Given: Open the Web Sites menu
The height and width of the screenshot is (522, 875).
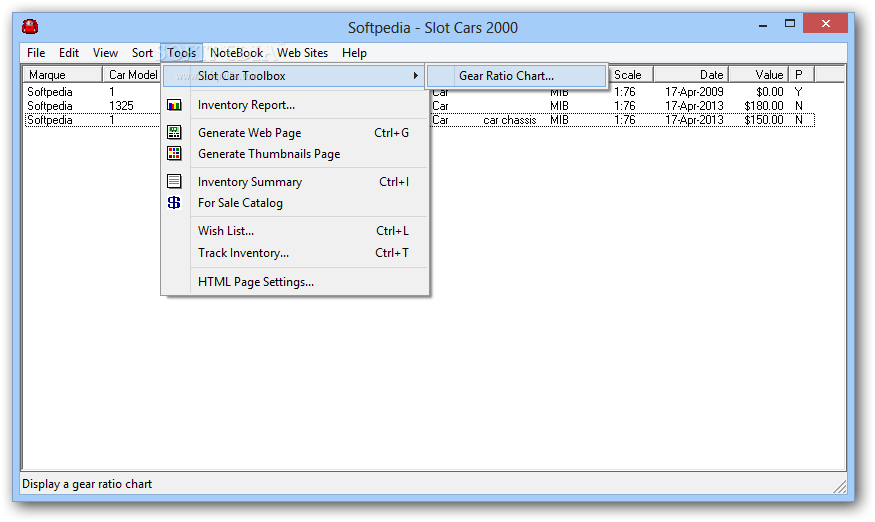Looking at the screenshot, I should [302, 53].
